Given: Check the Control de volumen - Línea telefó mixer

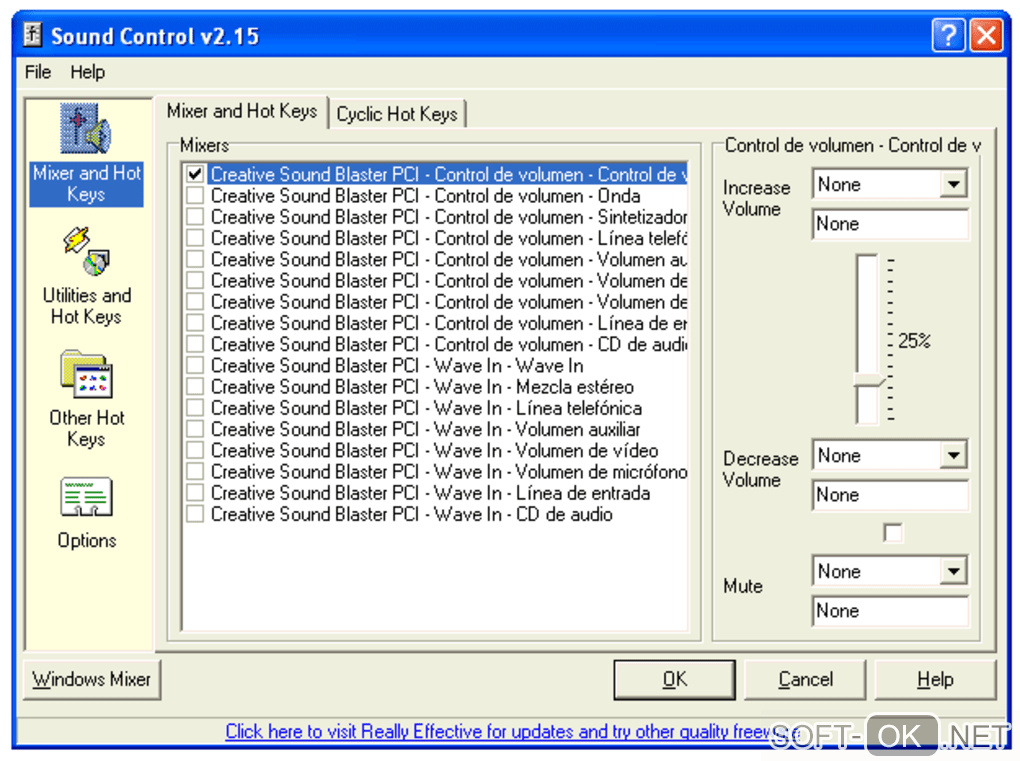Looking at the screenshot, I should click(x=195, y=237).
